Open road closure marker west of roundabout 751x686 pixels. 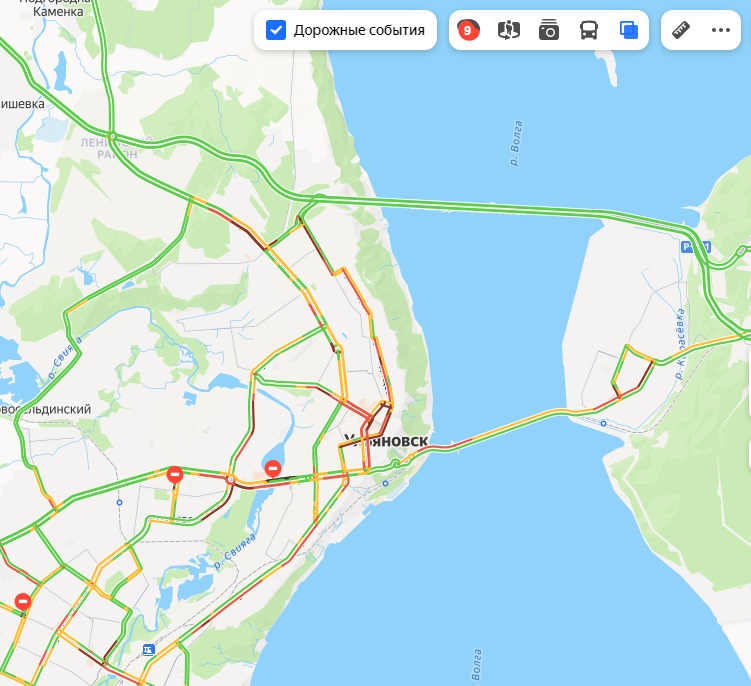(175, 475)
